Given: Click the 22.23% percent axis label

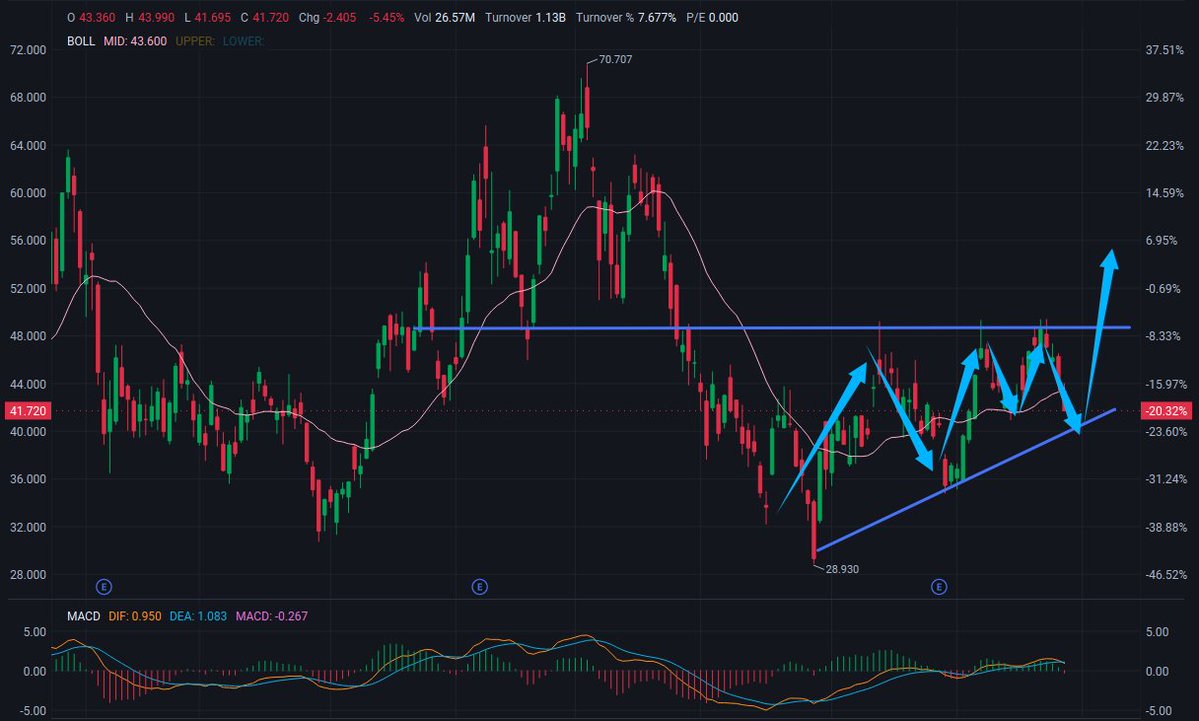Looking at the screenshot, I should tap(1165, 145).
